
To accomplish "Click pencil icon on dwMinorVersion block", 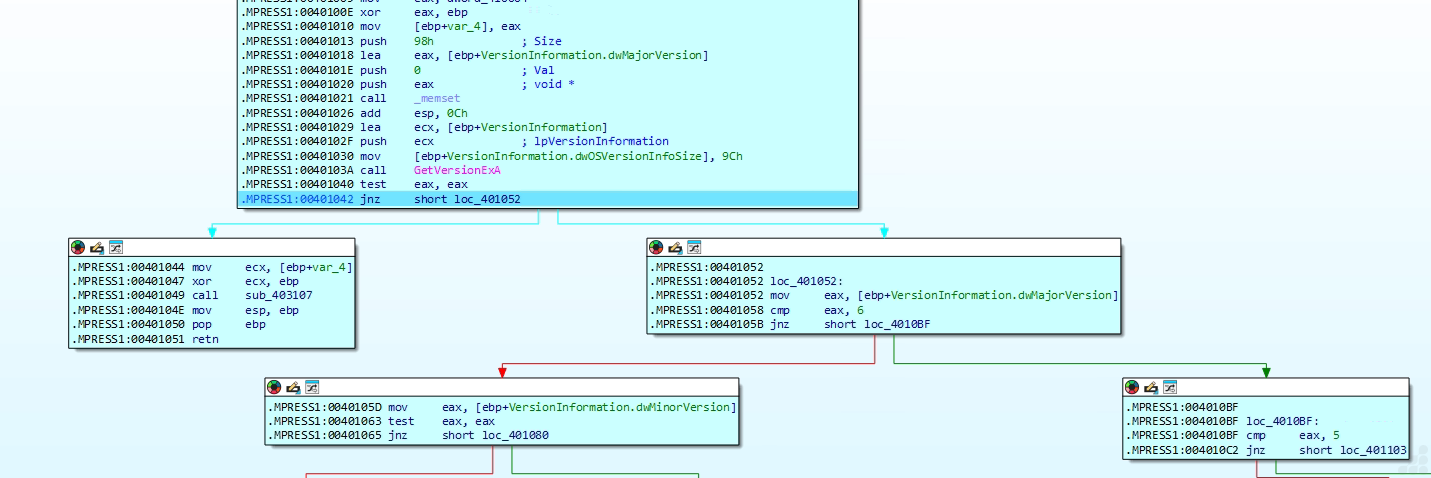I will [293, 387].
